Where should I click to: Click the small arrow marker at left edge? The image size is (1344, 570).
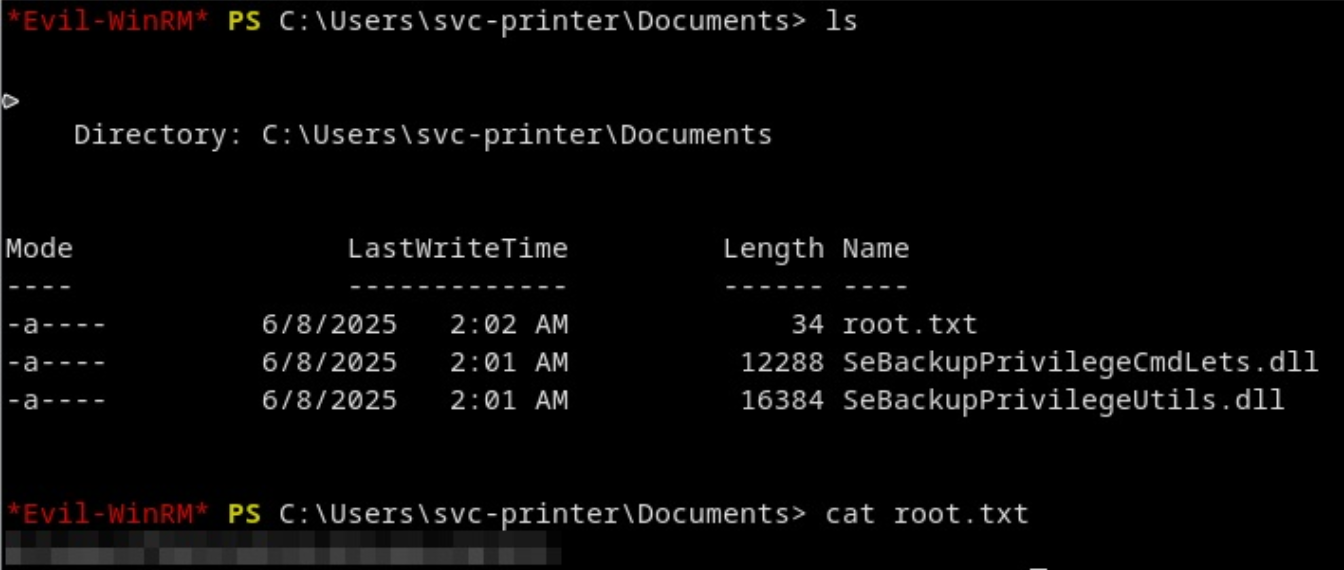pyautogui.click(x=10, y=99)
